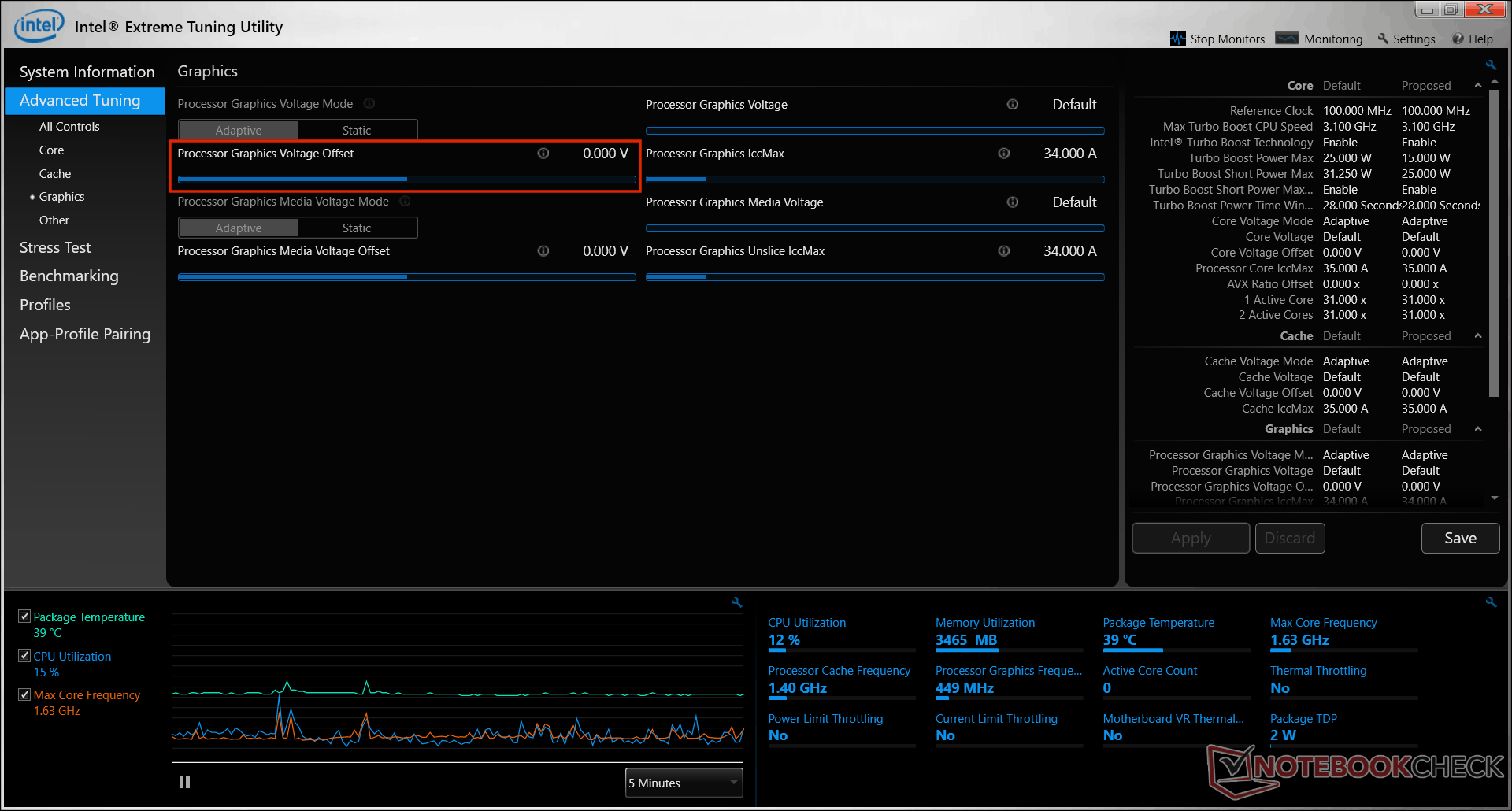The width and height of the screenshot is (1512, 811).
Task: Click the Stop Monitors waveform icon
Action: [1177, 39]
